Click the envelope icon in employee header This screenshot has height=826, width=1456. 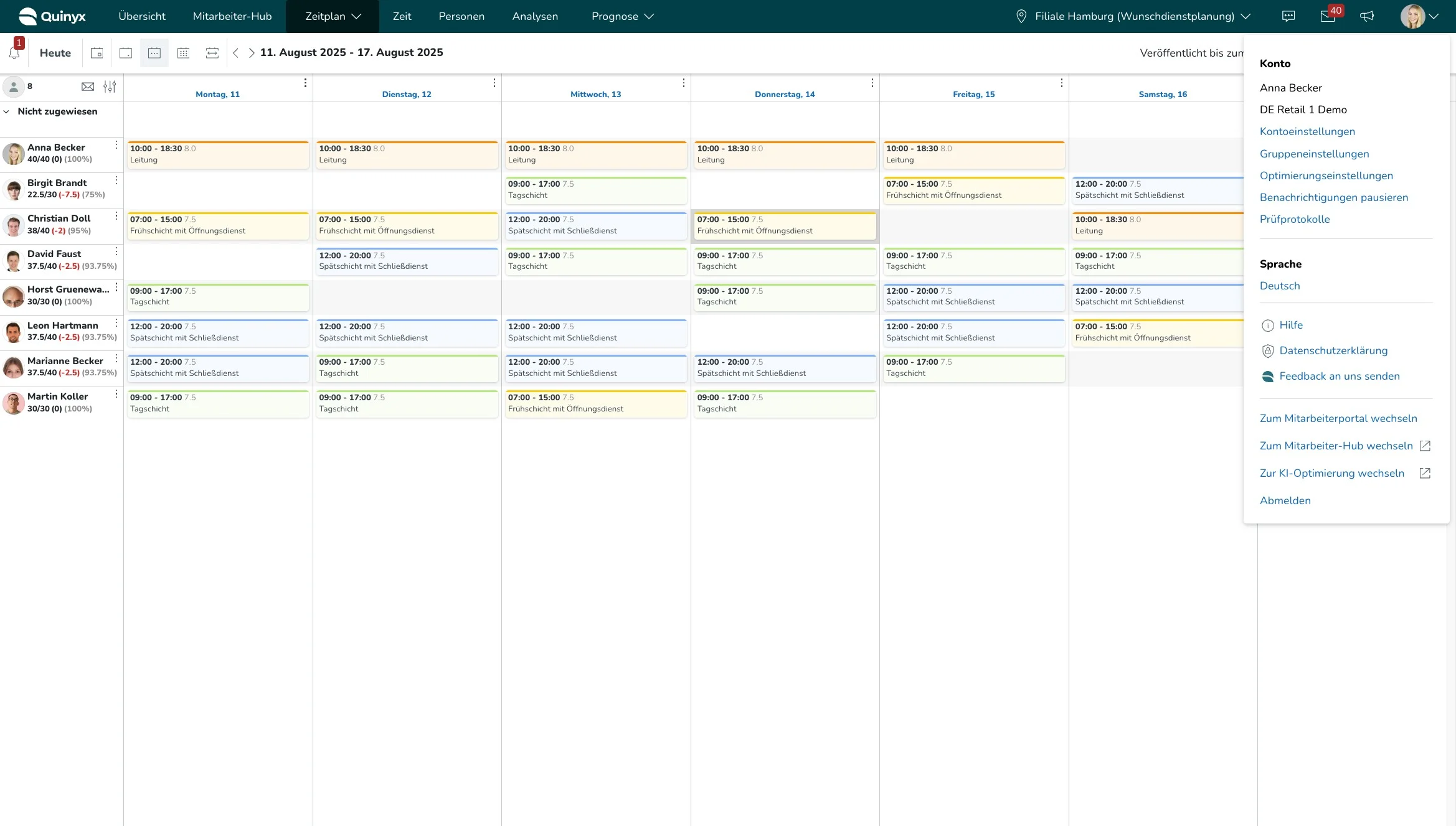(x=88, y=87)
